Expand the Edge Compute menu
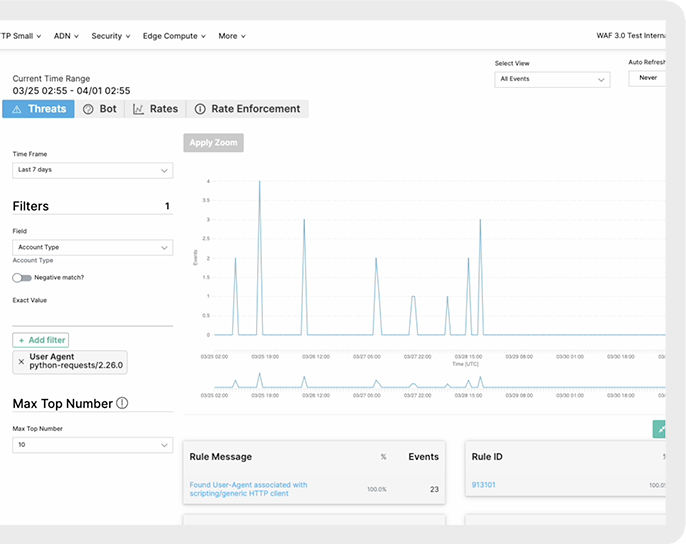Image resolution: width=686 pixels, height=544 pixels. coord(174,36)
